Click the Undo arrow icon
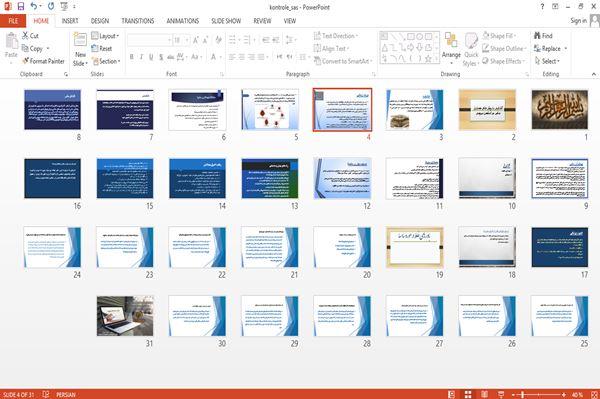Screen dimensions: 600x399 pos(34,7)
